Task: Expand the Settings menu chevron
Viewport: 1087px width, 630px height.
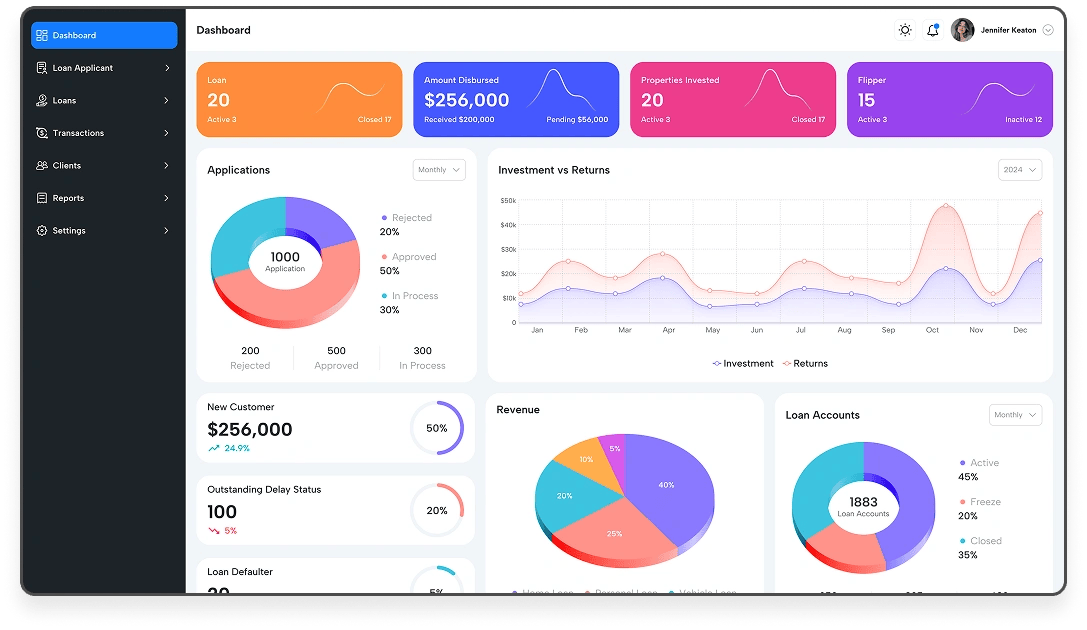Action: tap(166, 231)
